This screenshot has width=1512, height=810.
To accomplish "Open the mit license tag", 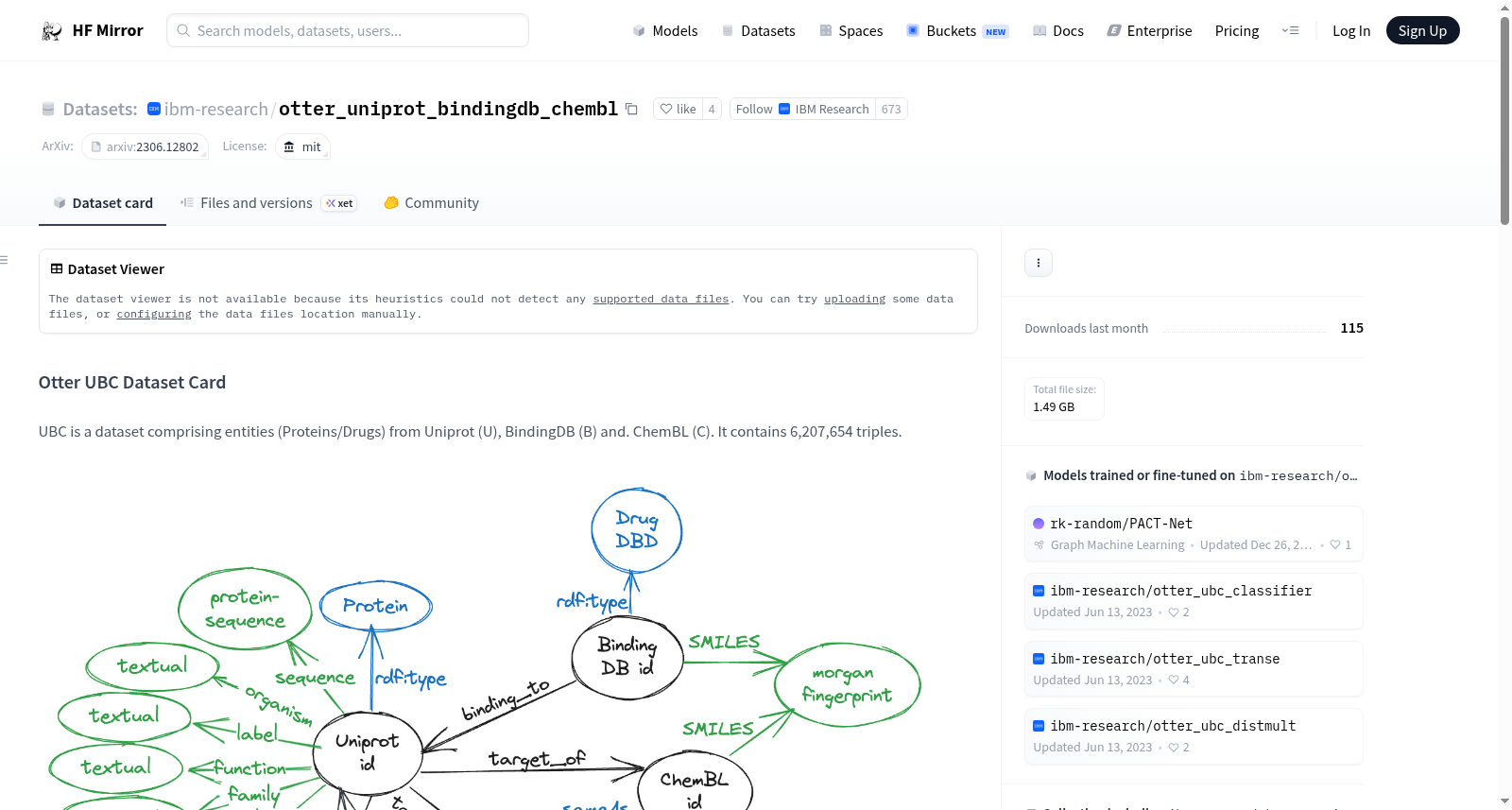I will coord(302,146).
